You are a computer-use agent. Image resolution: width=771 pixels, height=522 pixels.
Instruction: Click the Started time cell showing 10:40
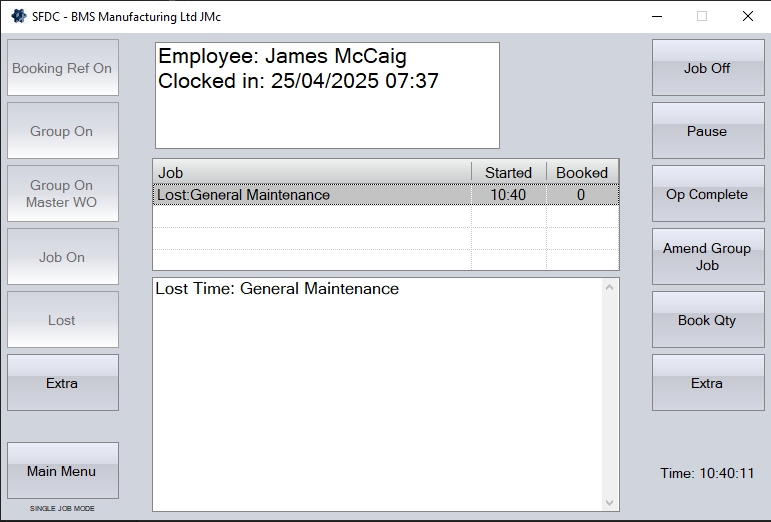[x=508, y=195]
